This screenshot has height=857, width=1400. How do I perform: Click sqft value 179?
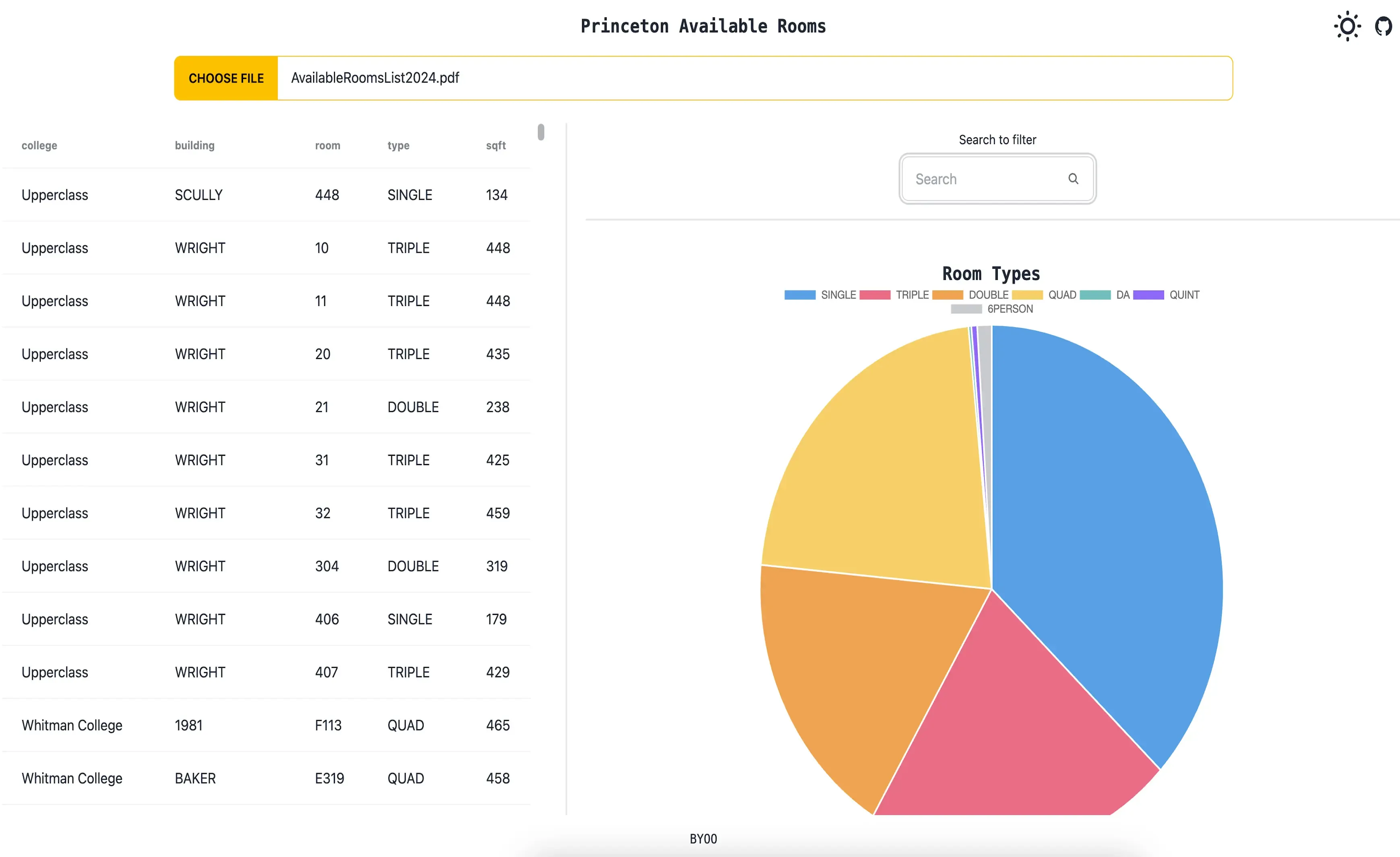(x=496, y=619)
